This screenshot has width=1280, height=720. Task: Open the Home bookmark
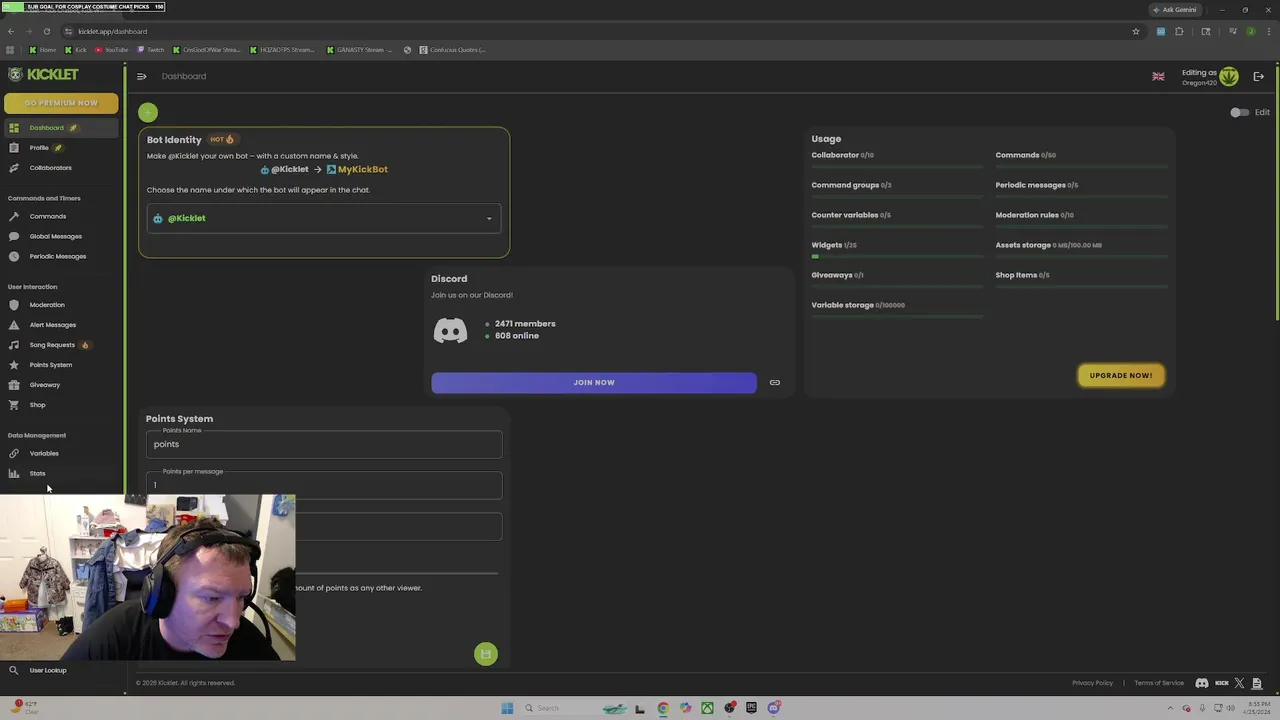pyautogui.click(x=43, y=50)
